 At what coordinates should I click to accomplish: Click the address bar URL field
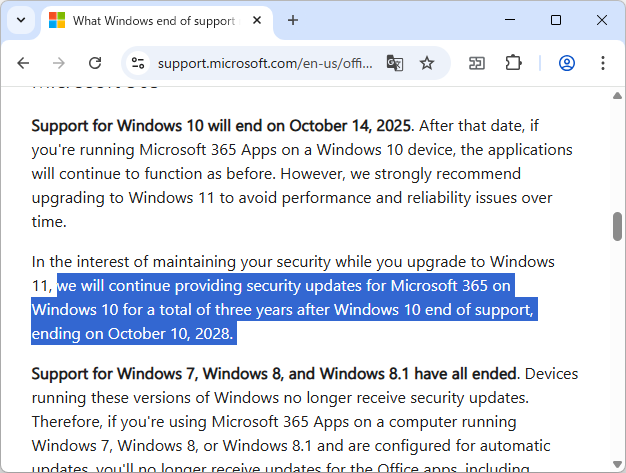click(265, 63)
